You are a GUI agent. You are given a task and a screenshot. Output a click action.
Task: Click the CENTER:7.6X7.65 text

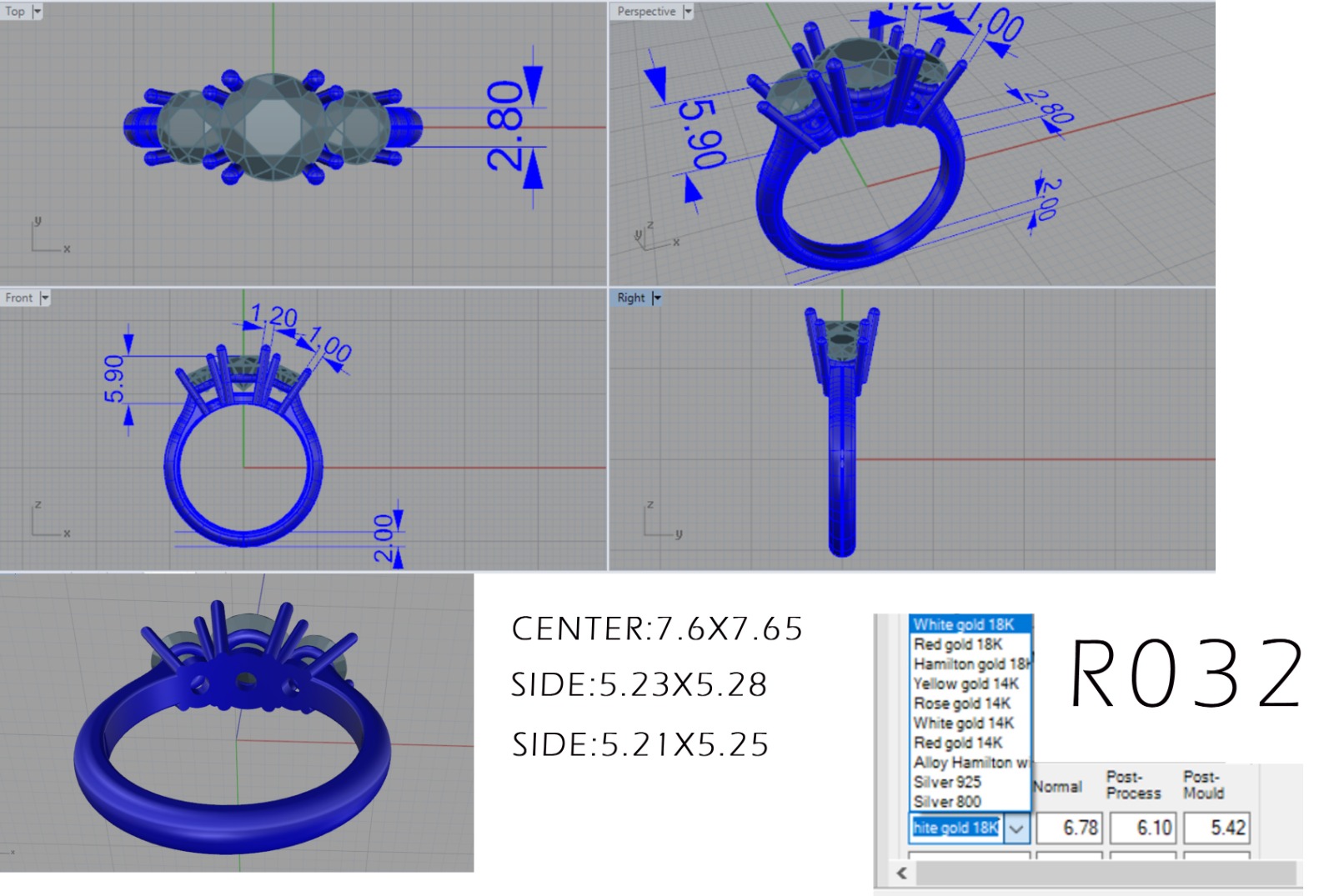(x=657, y=628)
